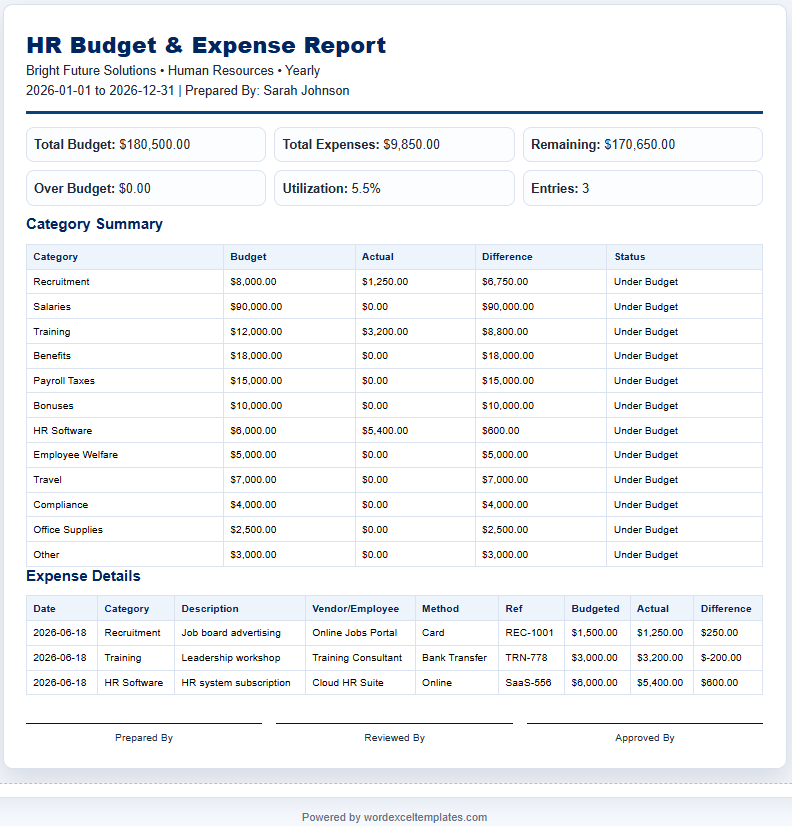Image resolution: width=792 pixels, height=826 pixels.
Task: Click the Training actual value $3,200.00 in the summary
Action: point(385,331)
